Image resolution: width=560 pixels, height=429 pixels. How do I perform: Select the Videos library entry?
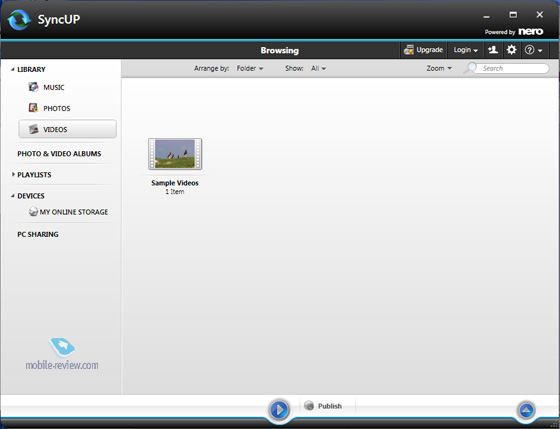68,129
